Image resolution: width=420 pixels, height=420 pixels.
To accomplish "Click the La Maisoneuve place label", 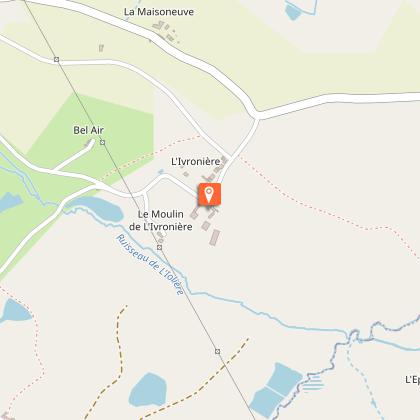I will pos(159,12).
